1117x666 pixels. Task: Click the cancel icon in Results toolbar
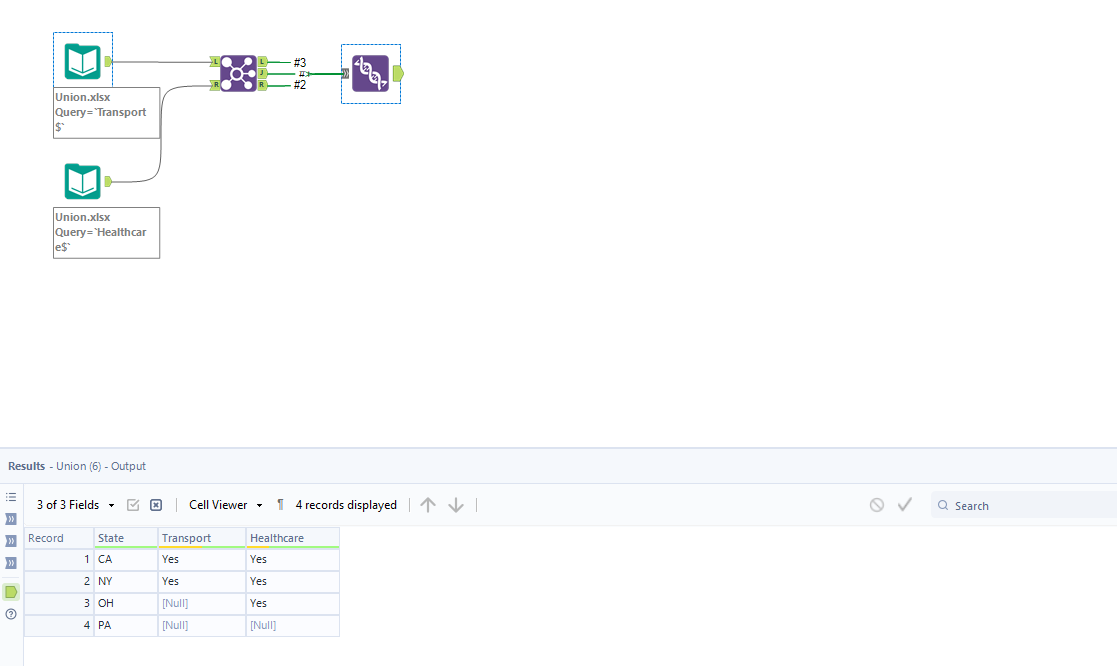click(878, 505)
